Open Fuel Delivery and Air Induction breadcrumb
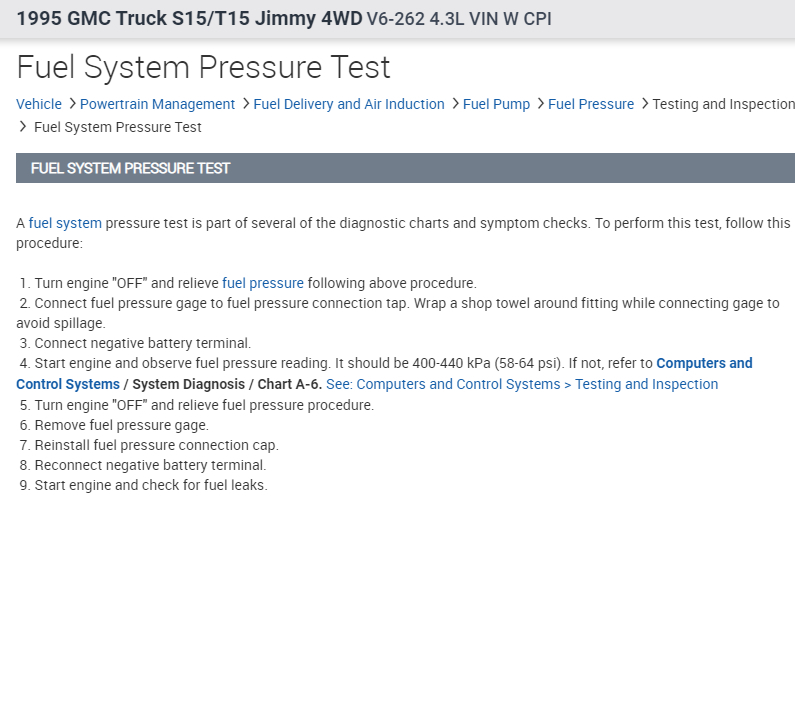Viewport: 795px width, 710px height. (x=349, y=104)
